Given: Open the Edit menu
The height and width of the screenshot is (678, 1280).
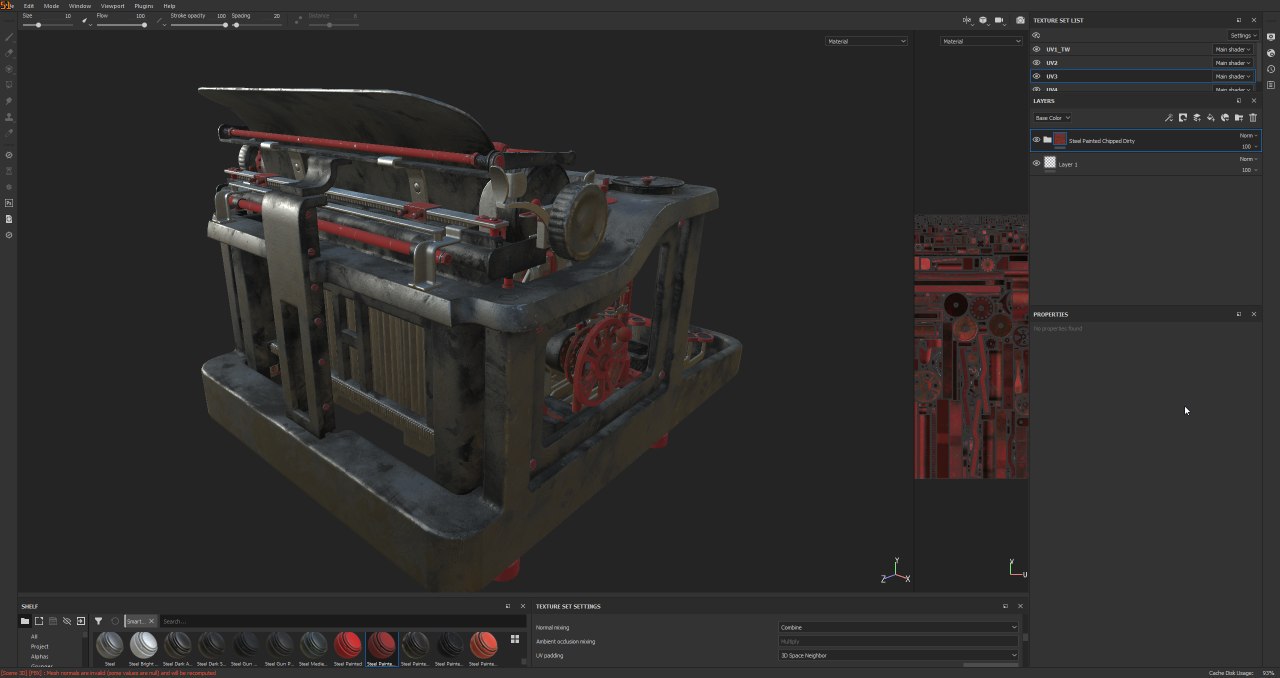Looking at the screenshot, I should click(29, 6).
